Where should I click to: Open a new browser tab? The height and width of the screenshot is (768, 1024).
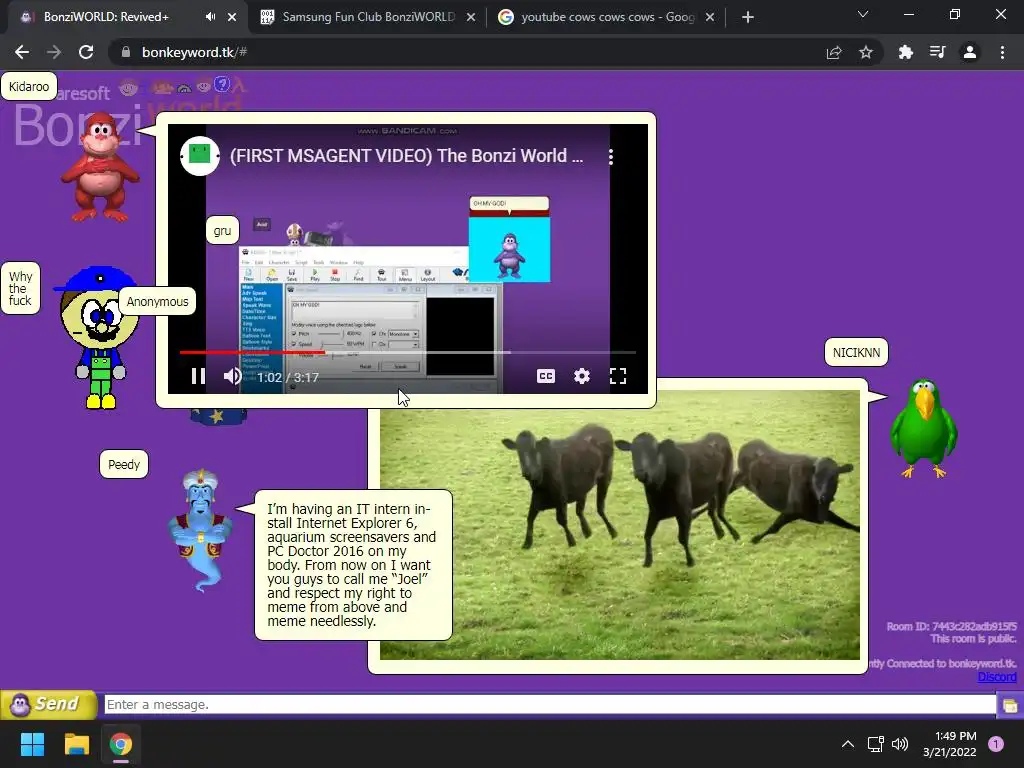pos(748,17)
